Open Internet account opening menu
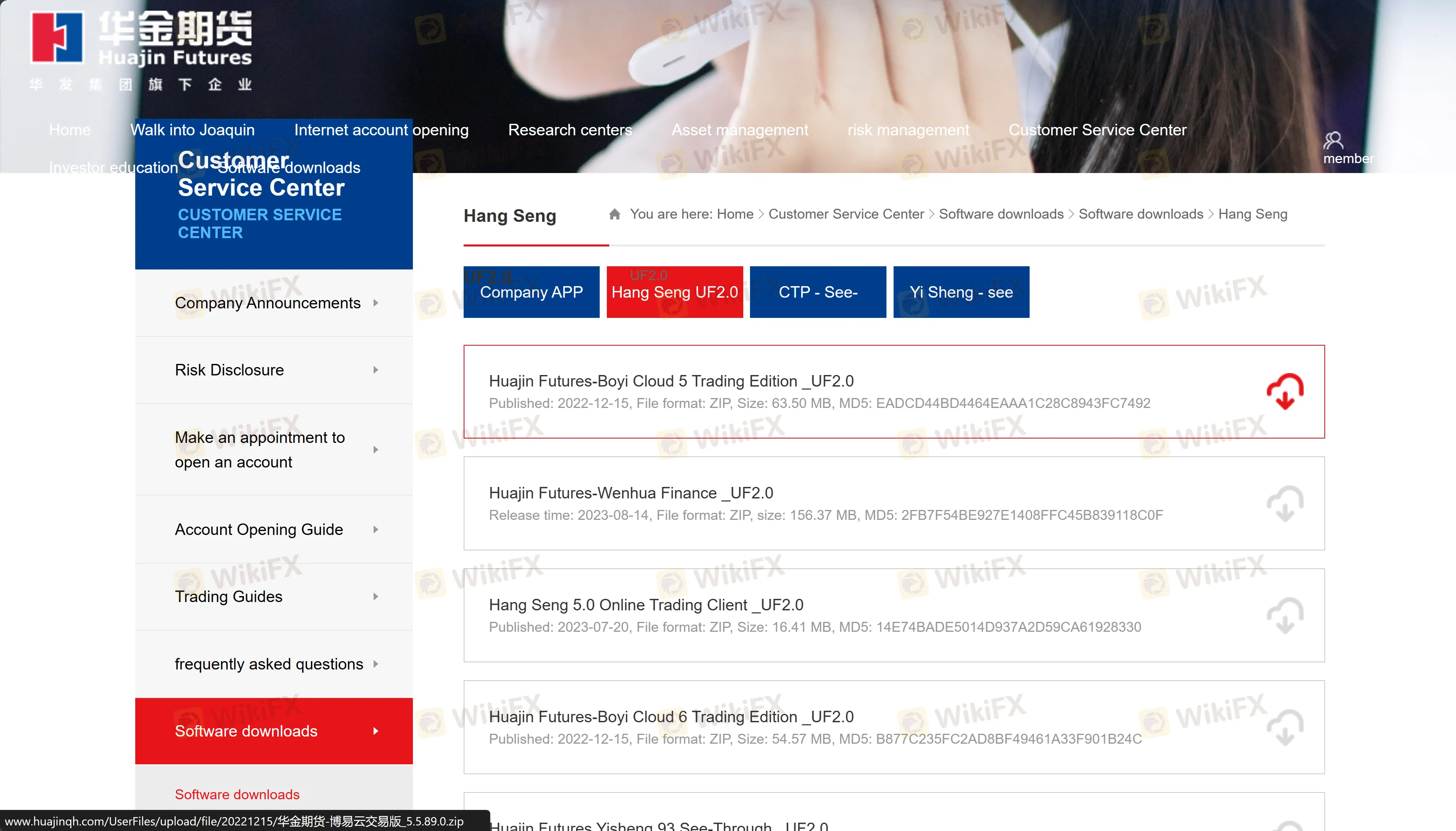 coord(381,130)
